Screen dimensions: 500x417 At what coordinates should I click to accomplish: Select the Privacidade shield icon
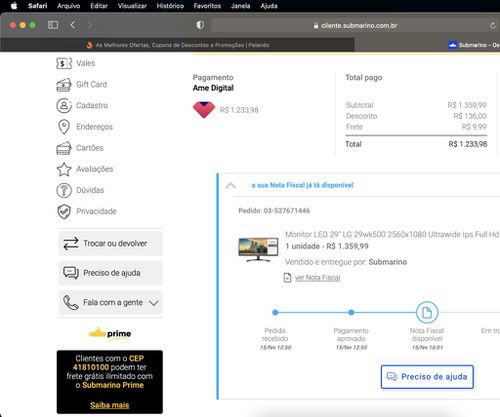coord(64,211)
